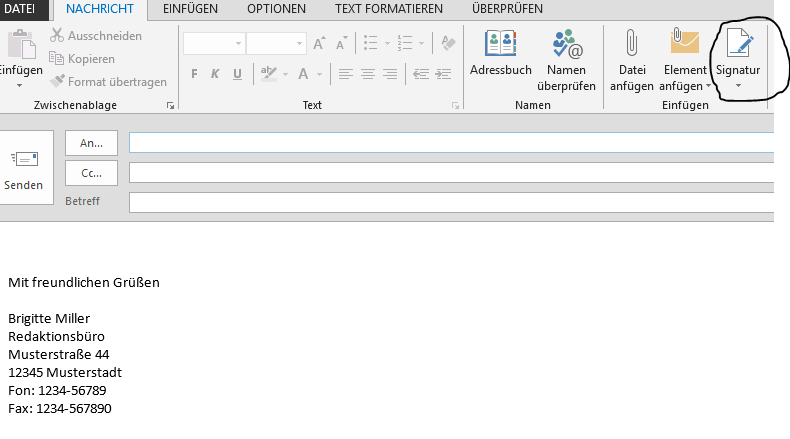Click the Cc... button
This screenshot has width=790, height=439.
[91, 173]
